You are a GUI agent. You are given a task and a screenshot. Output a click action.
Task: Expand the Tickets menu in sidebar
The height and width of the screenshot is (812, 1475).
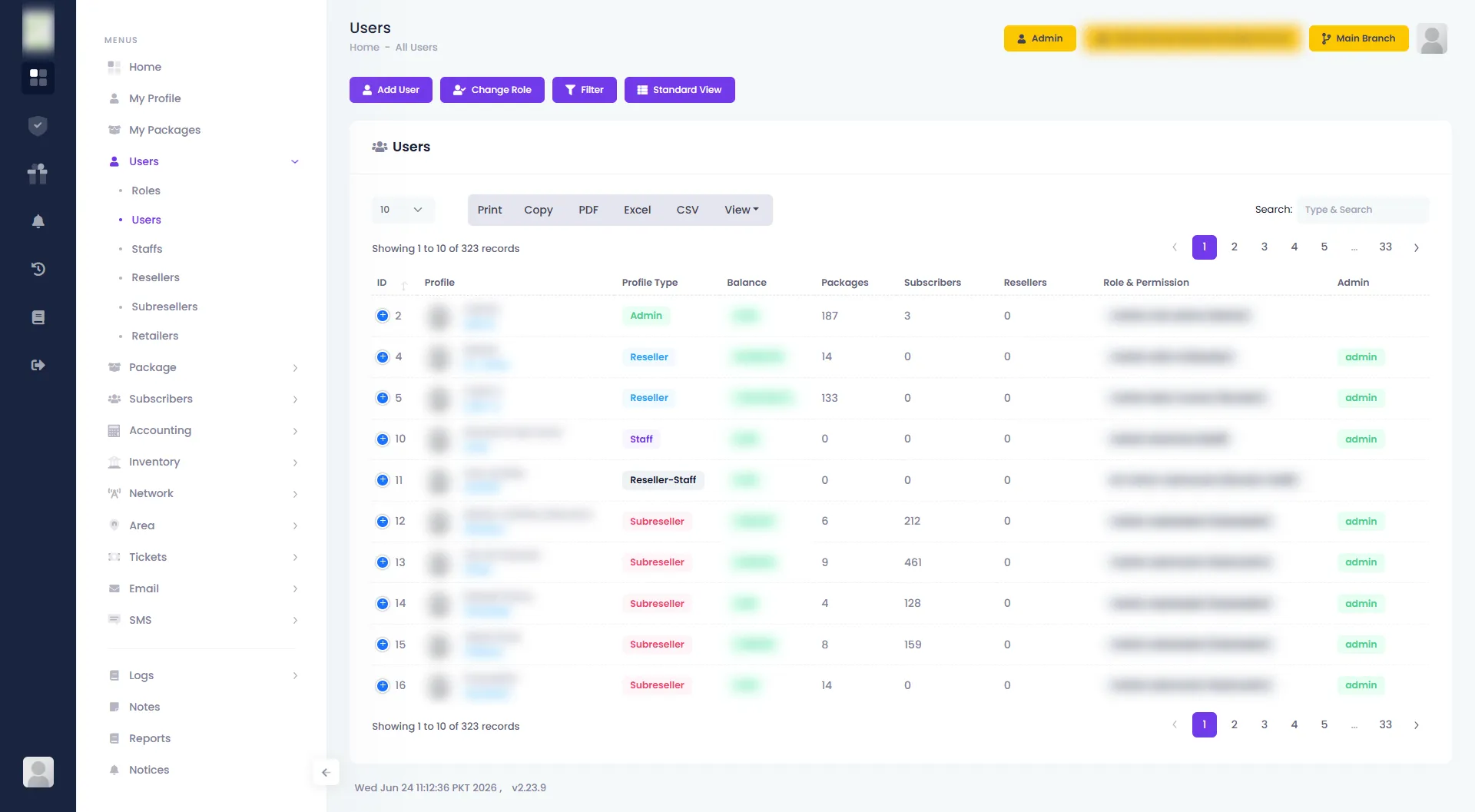(295, 557)
